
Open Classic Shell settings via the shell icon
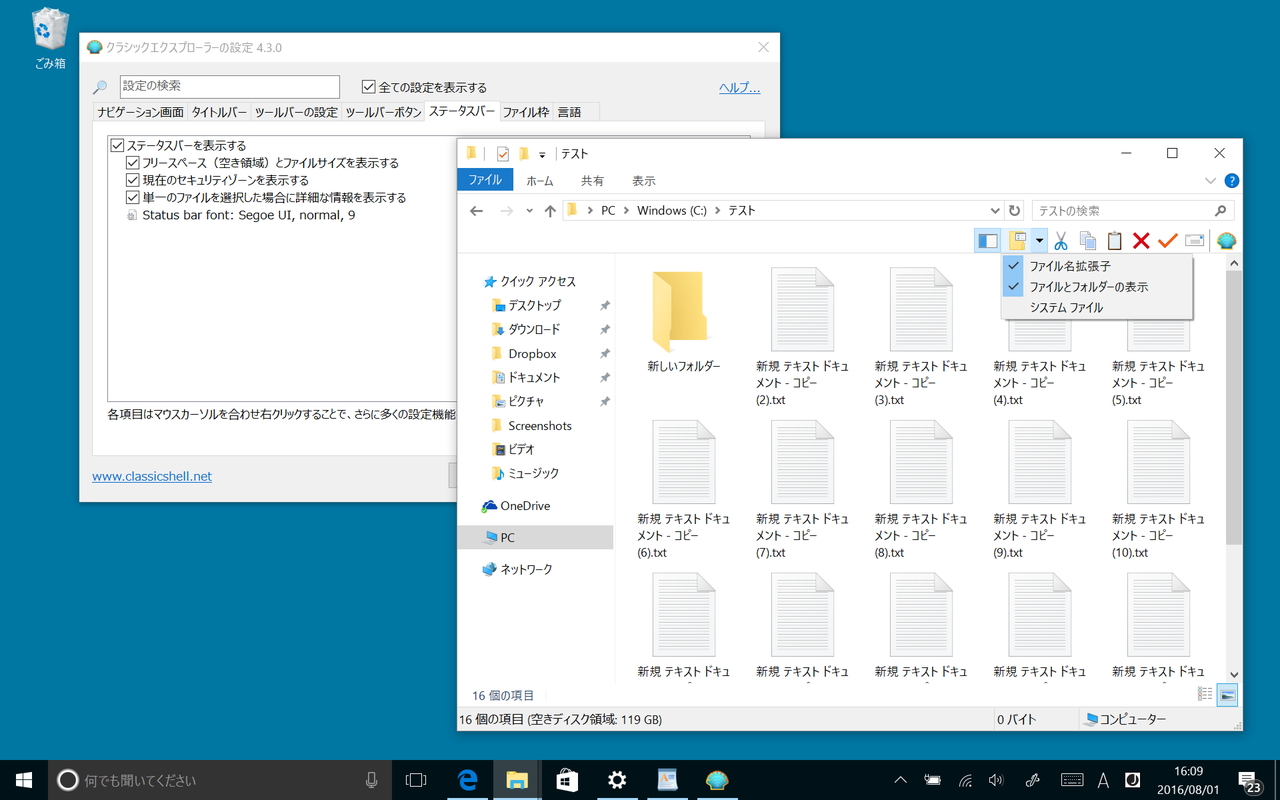1226,240
